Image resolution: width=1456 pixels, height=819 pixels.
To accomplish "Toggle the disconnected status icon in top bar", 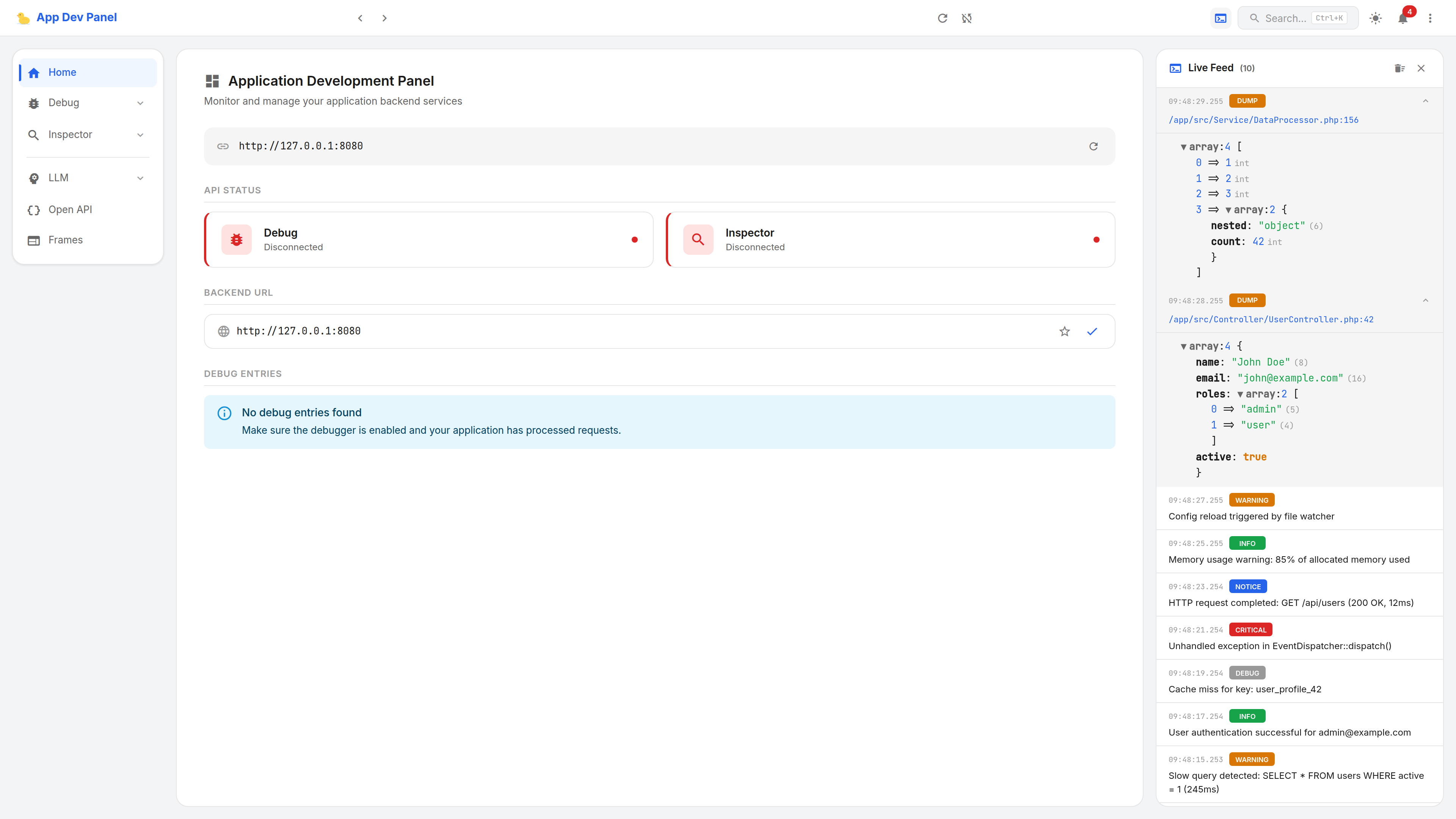I will [966, 17].
